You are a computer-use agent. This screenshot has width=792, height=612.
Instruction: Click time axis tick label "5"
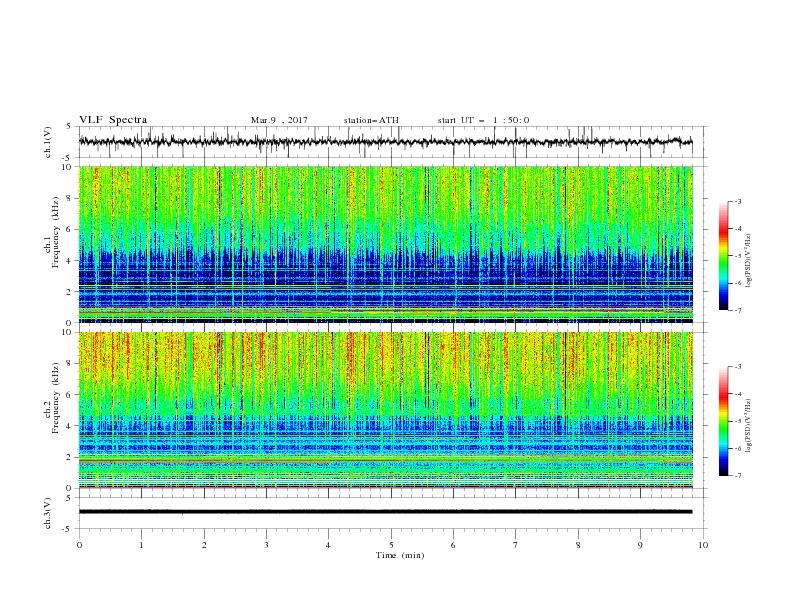(x=391, y=545)
